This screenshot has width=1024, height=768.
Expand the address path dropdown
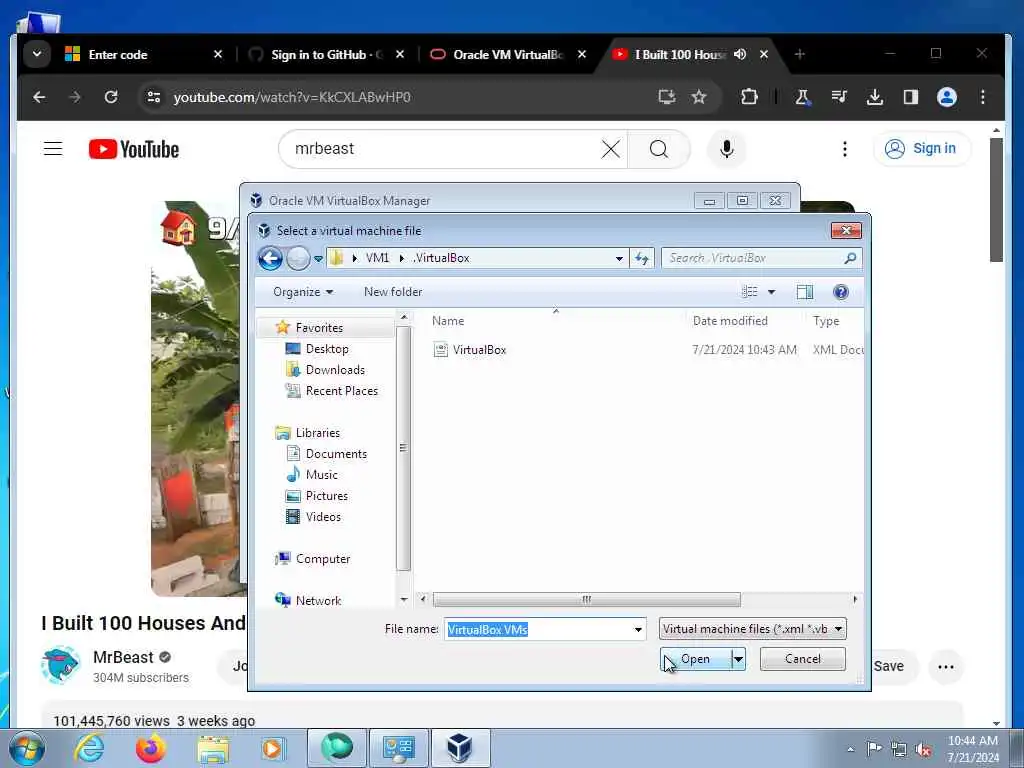click(x=618, y=259)
